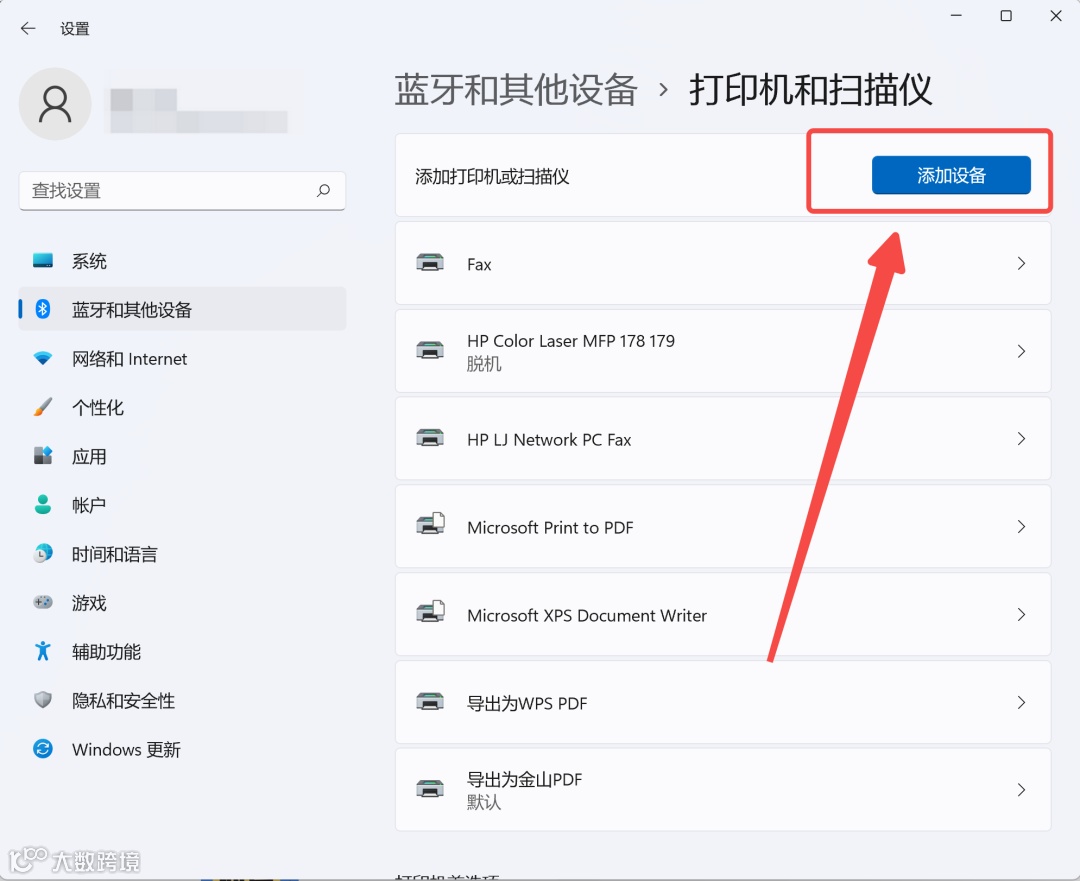Screen dimensions: 1080x881
Task: Open the 导出为WPS PDF chevron
Action: (1021, 703)
